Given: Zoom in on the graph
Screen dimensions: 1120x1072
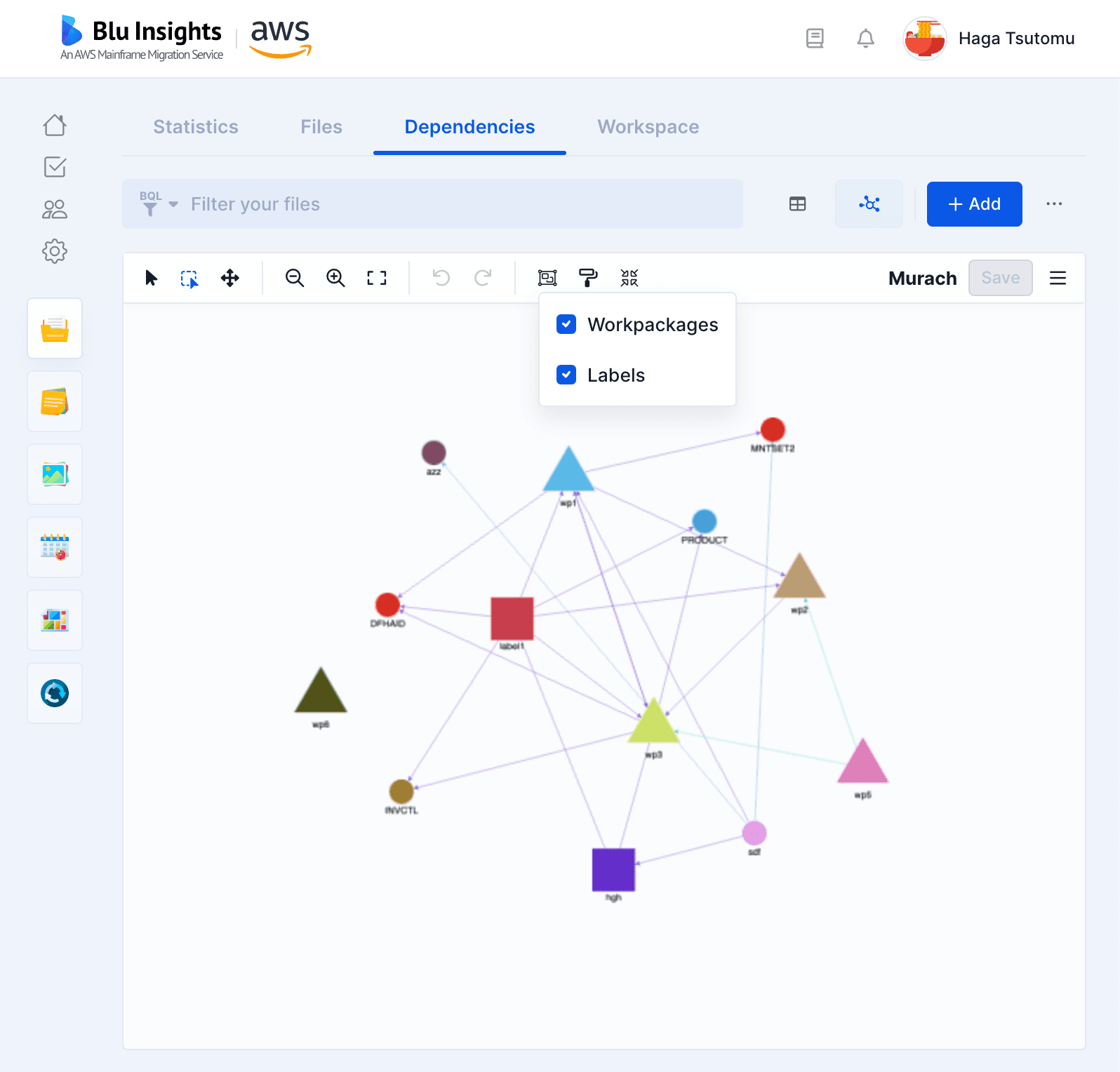Looking at the screenshot, I should (x=335, y=279).
